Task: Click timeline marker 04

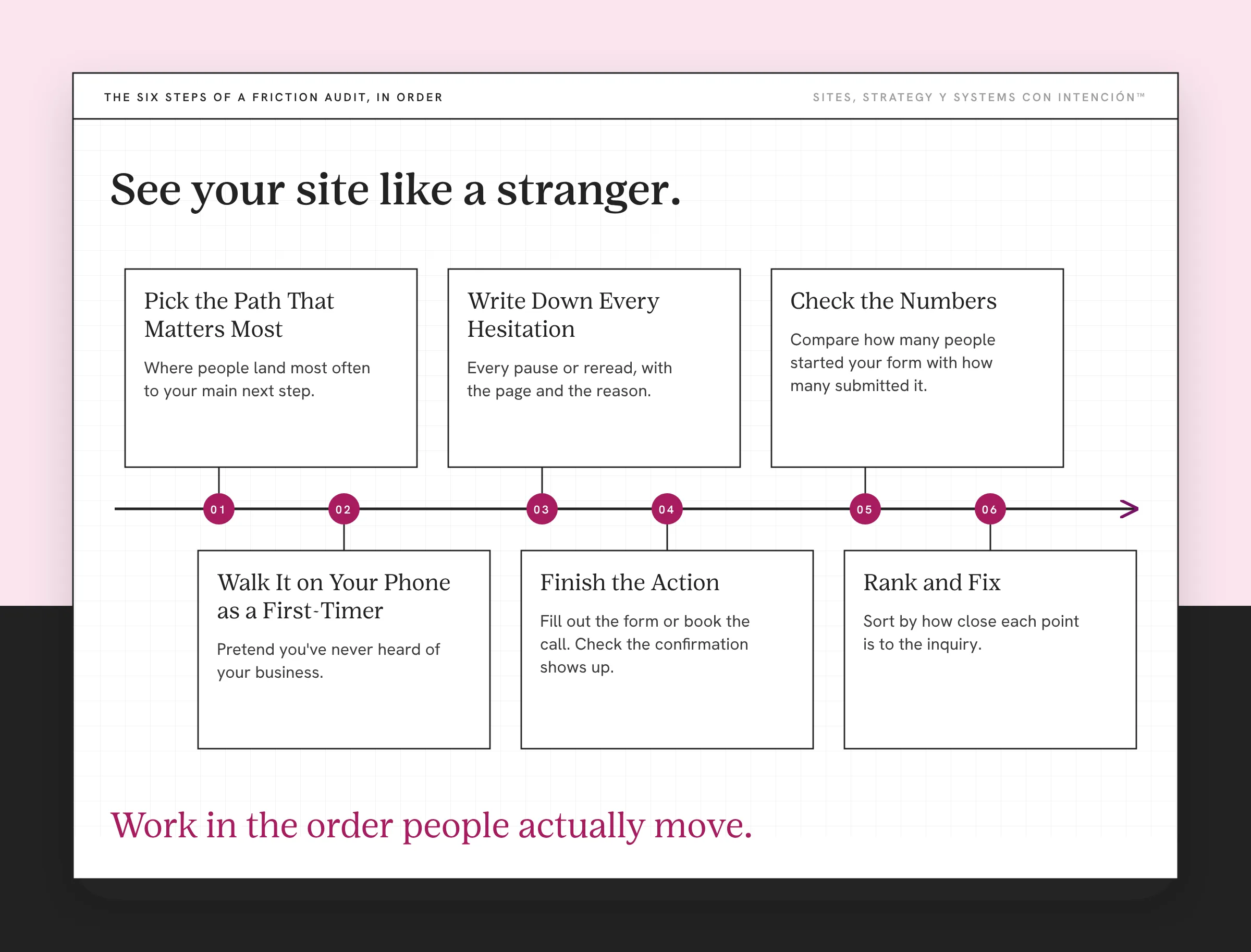Action: [667, 509]
